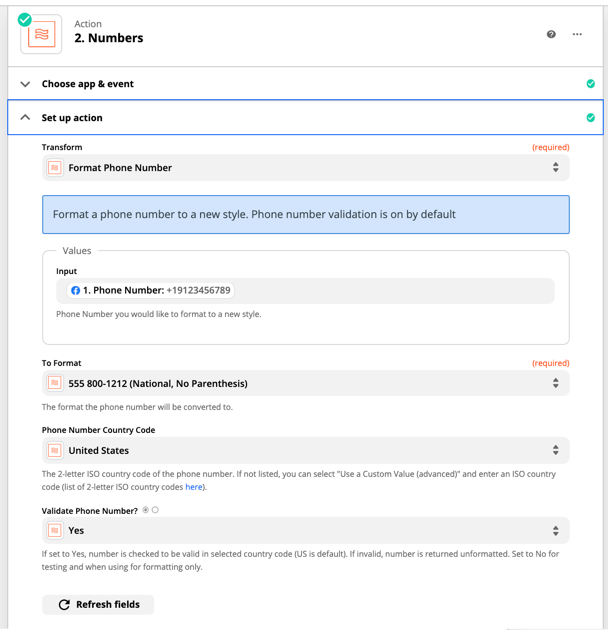
Task: Click the Formatter icon in the To Format field
Action: pos(55,383)
